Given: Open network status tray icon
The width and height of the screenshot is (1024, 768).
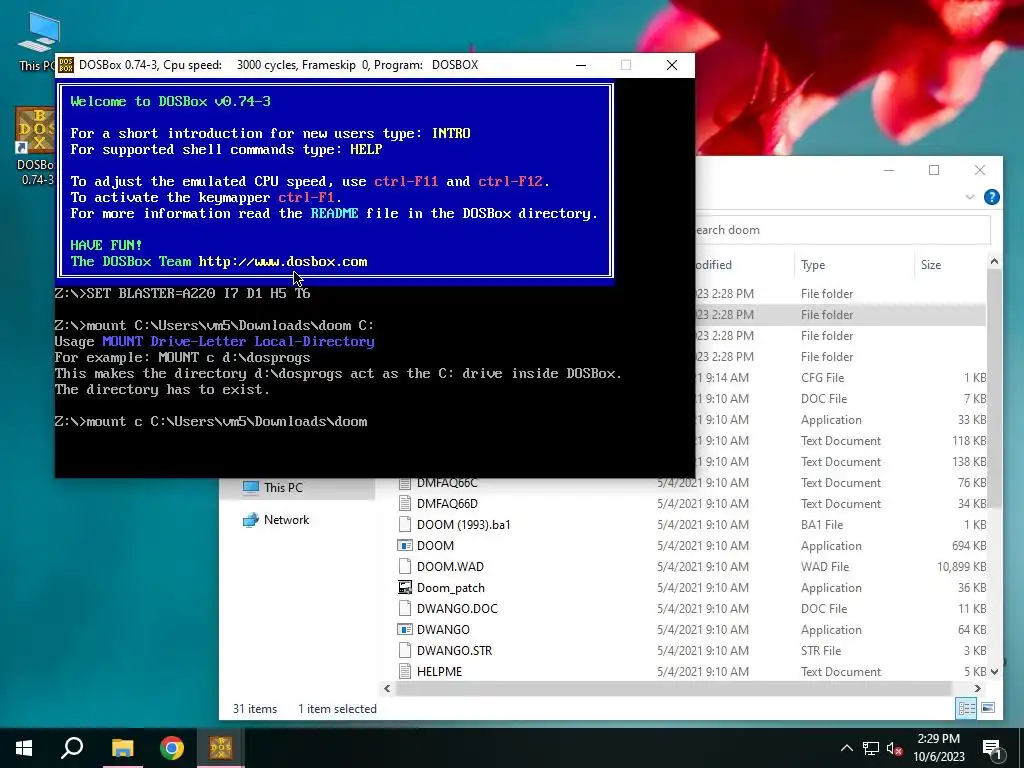Looking at the screenshot, I should 871,748.
